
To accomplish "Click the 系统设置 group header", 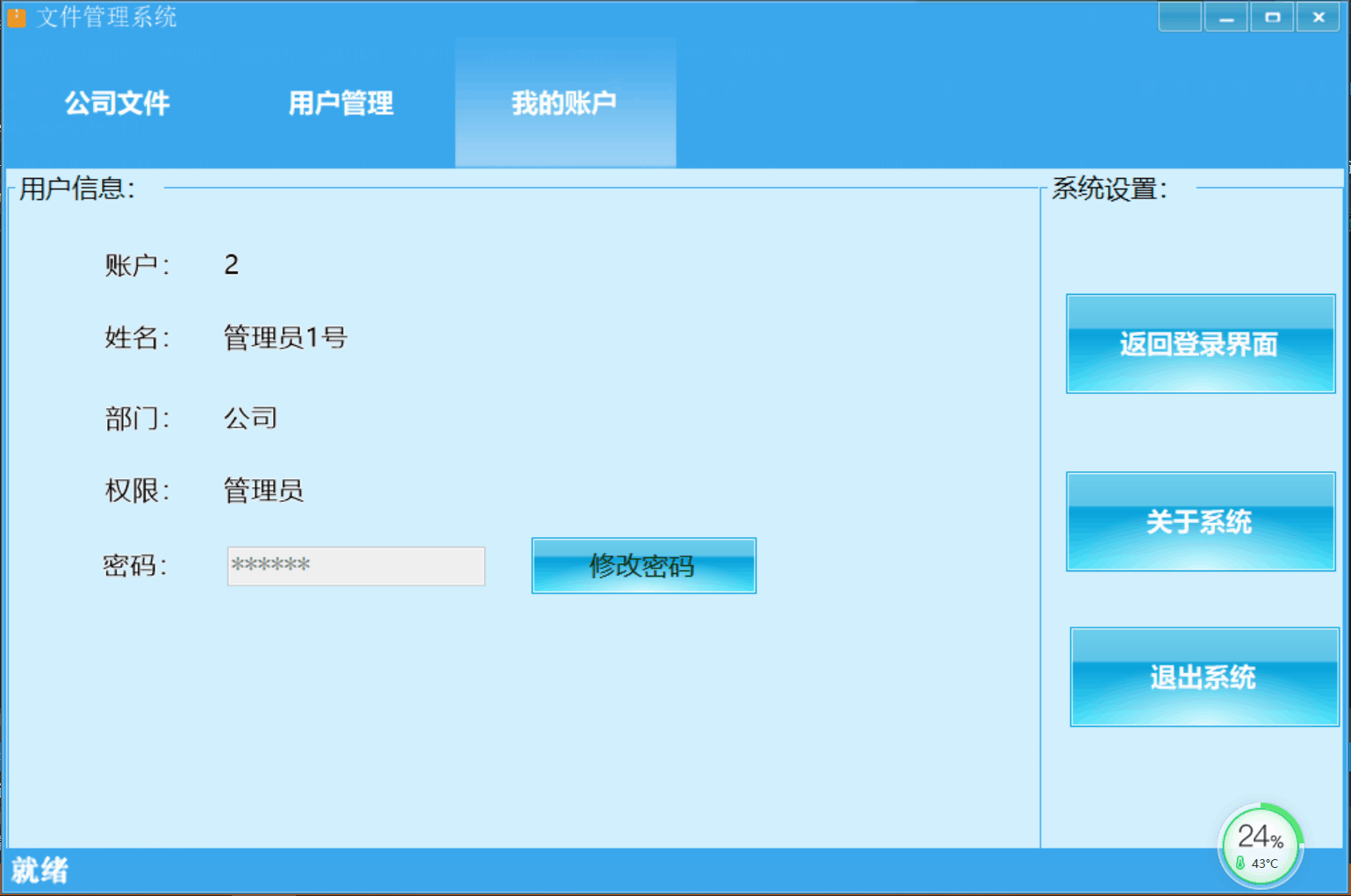I will [1109, 189].
